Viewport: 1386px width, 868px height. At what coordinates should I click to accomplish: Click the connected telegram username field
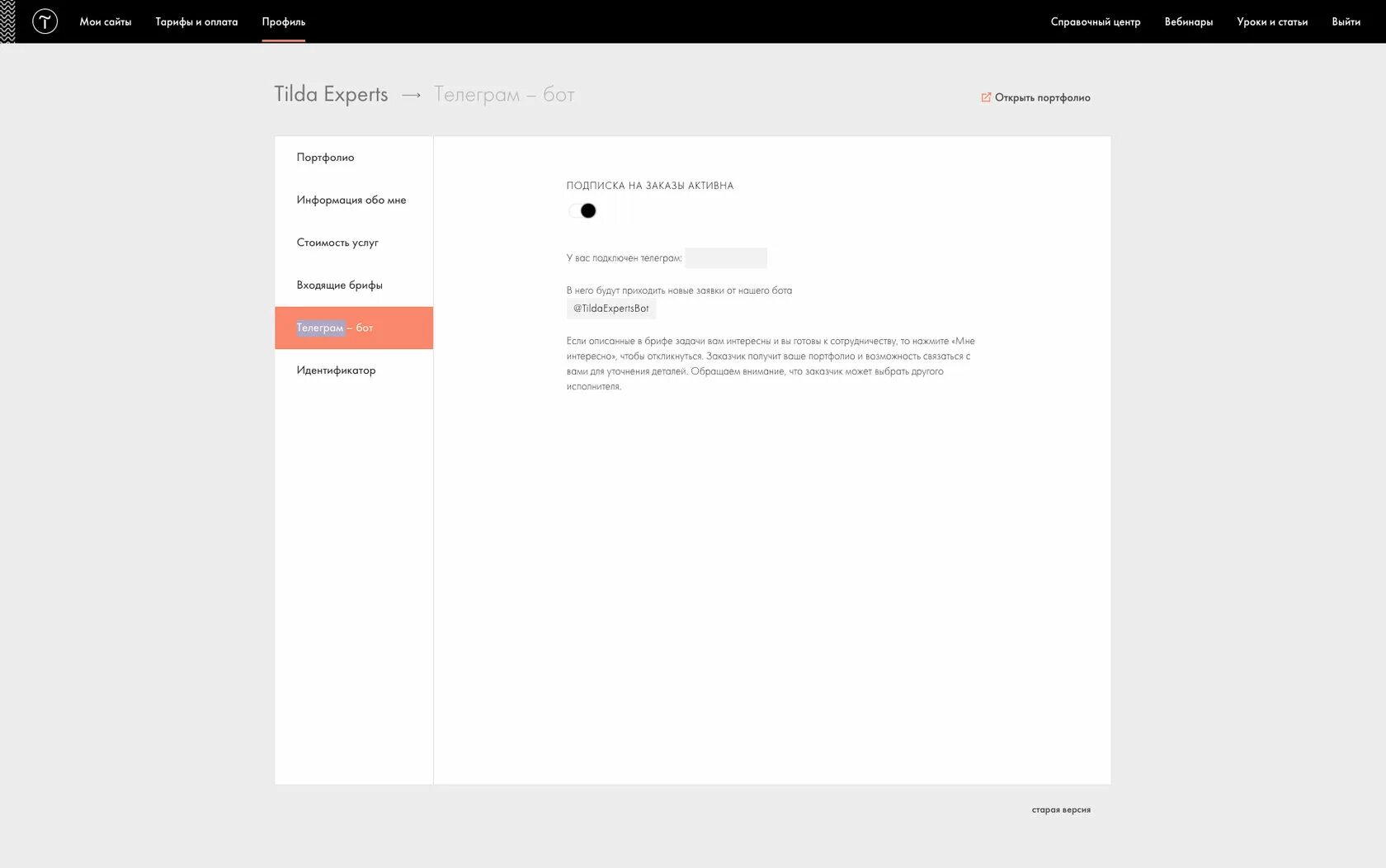(x=726, y=258)
